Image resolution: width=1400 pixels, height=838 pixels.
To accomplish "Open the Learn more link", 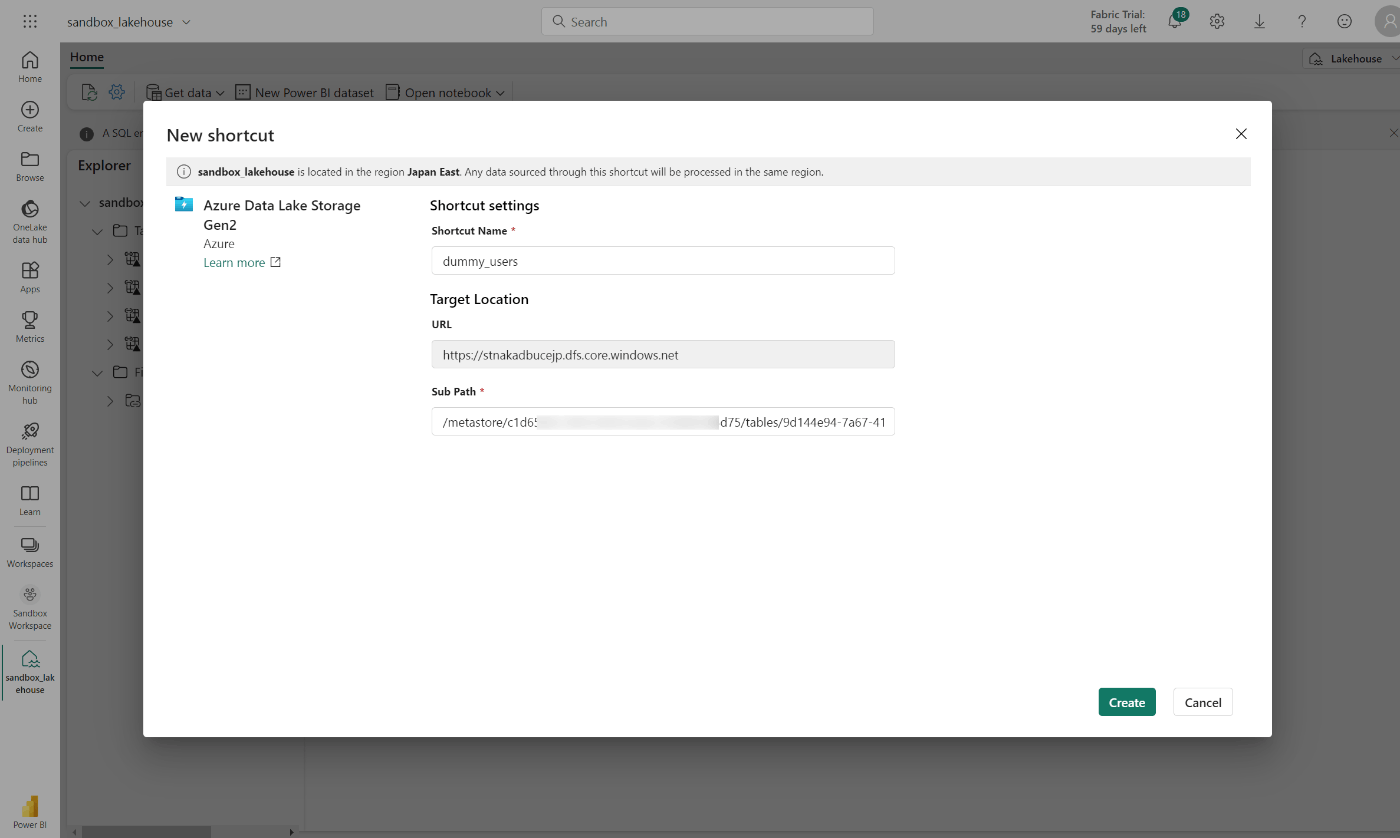I will click(x=235, y=262).
